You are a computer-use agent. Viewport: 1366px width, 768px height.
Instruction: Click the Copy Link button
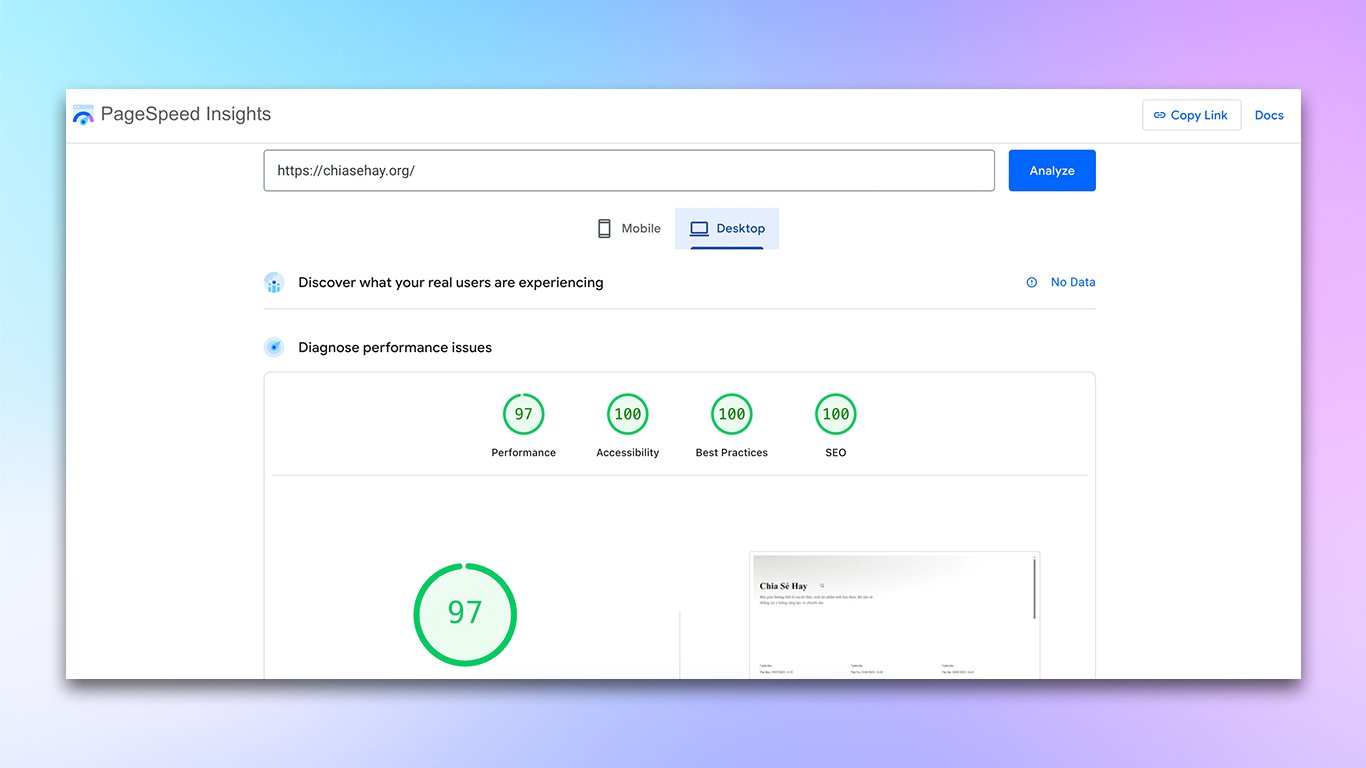pos(1191,115)
